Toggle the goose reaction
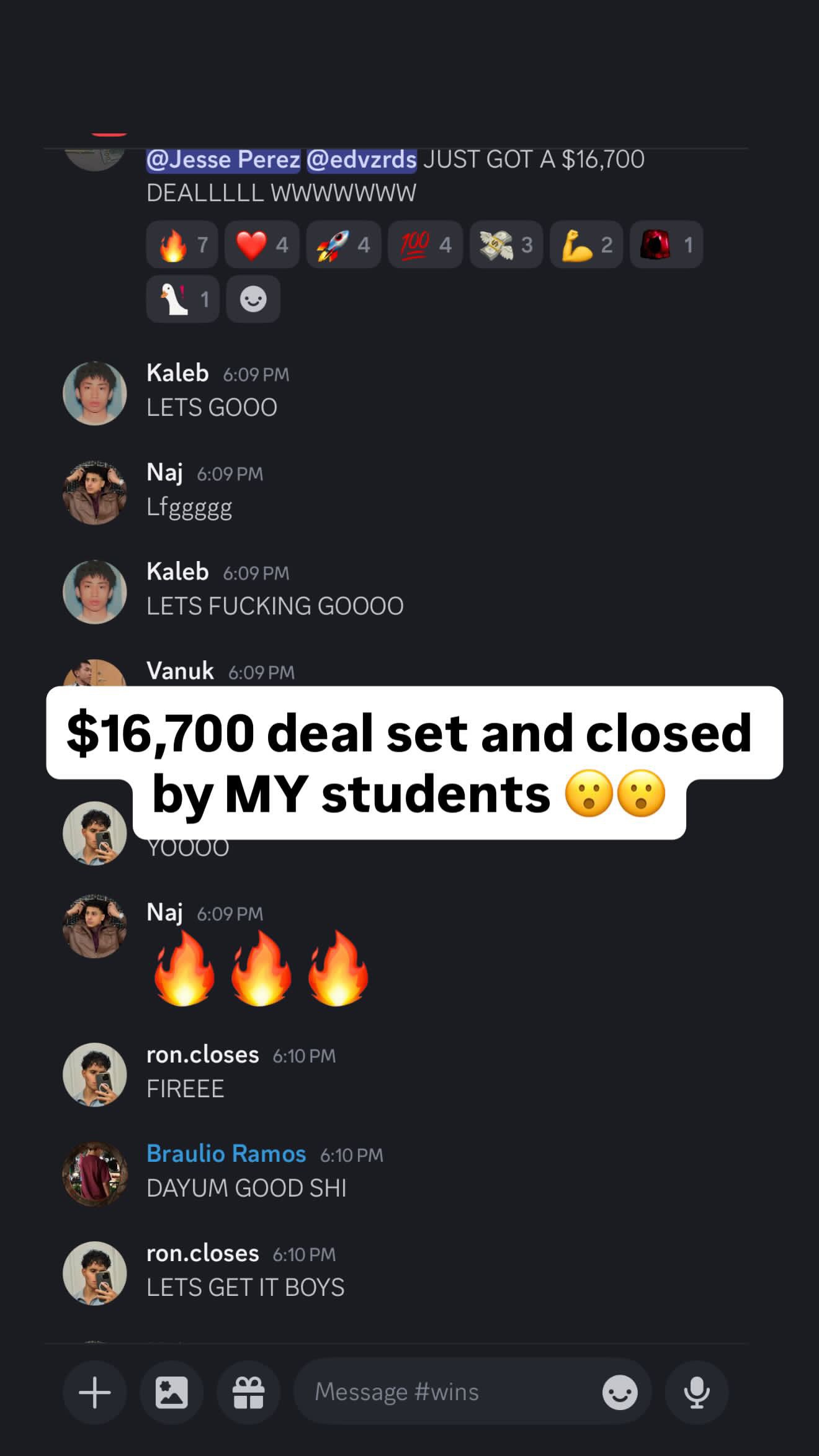The width and height of the screenshot is (819, 1456). 182,299
